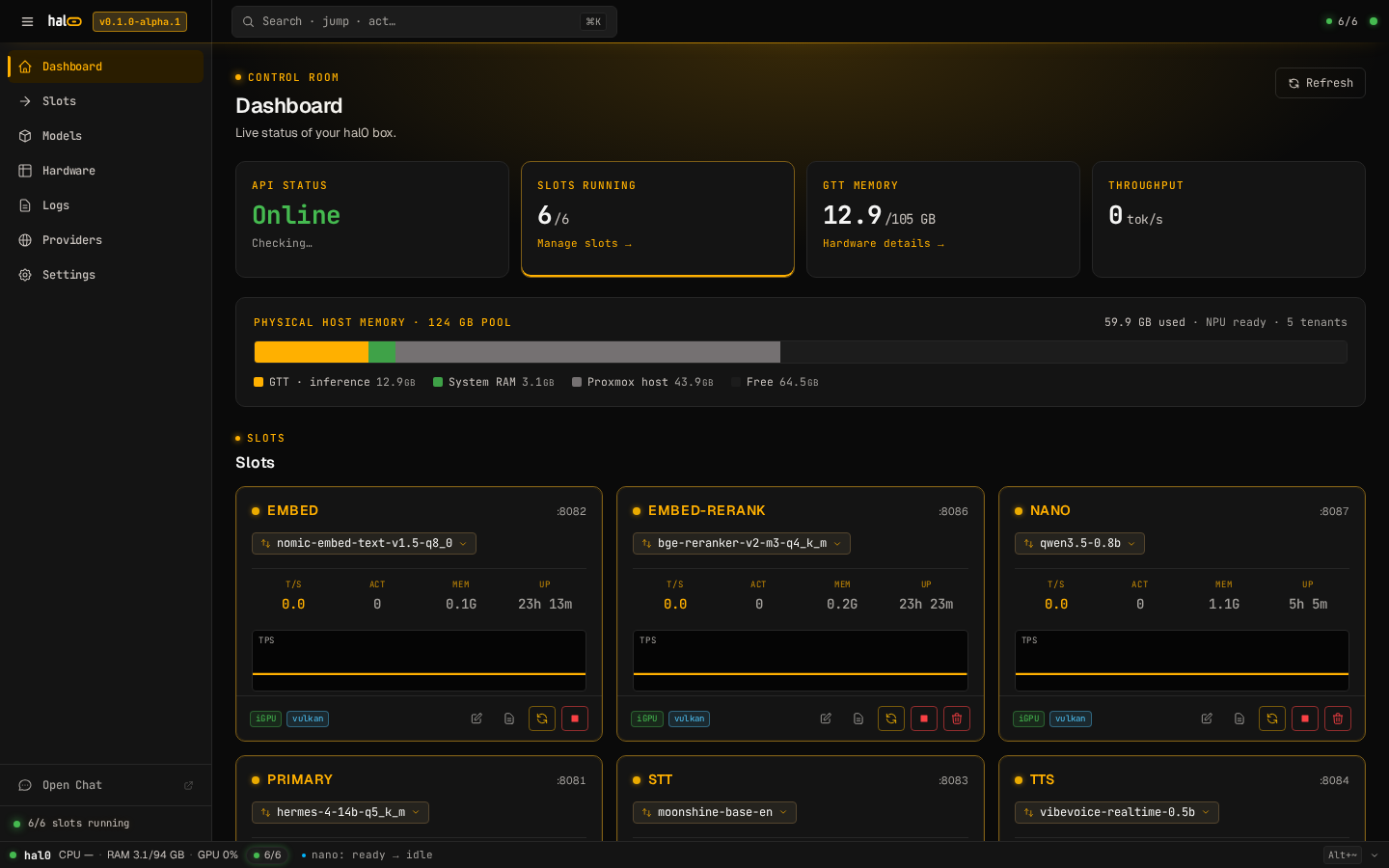Open Settings page in sidebar

click(x=105, y=275)
